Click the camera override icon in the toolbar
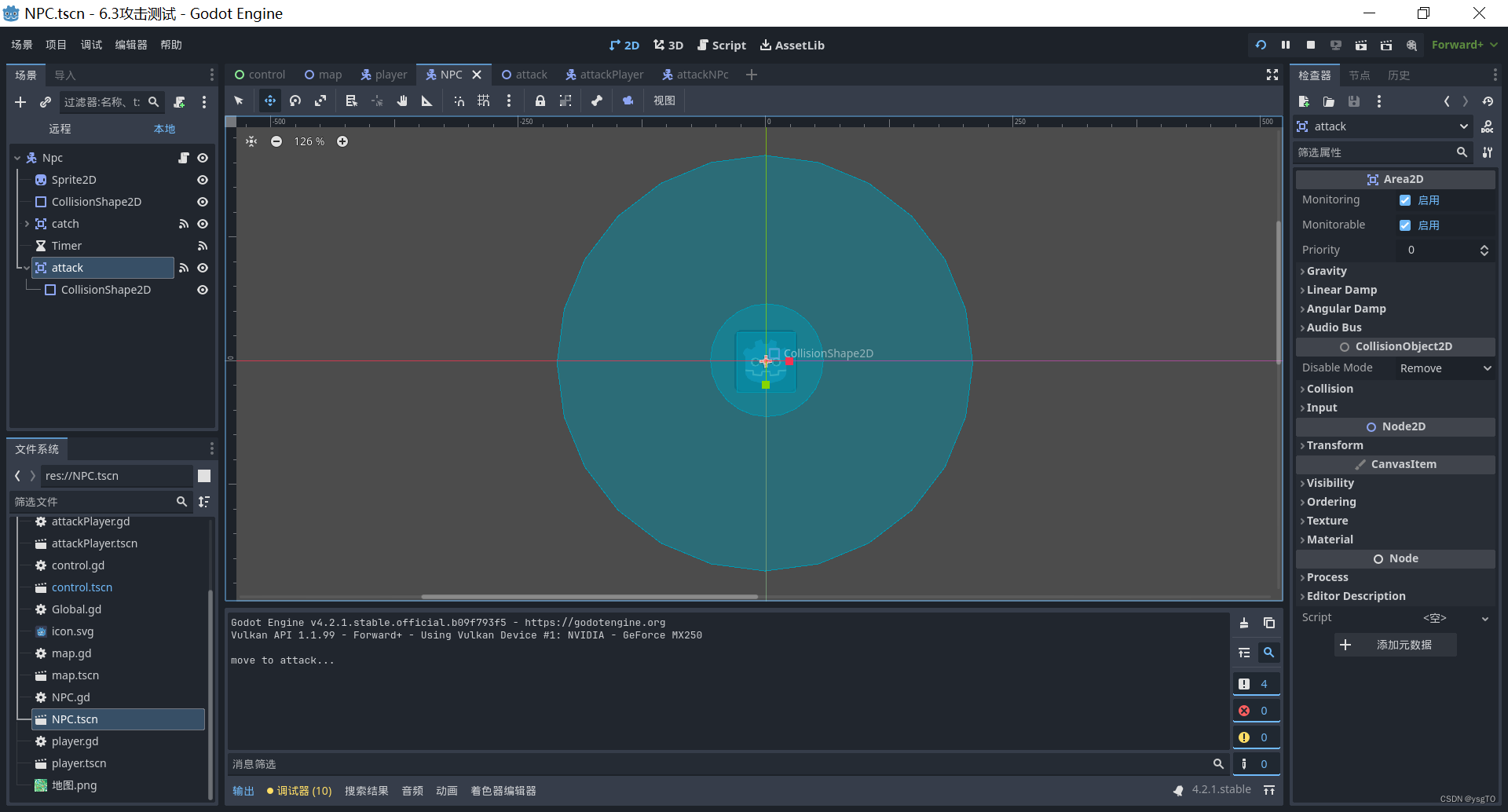 (628, 101)
